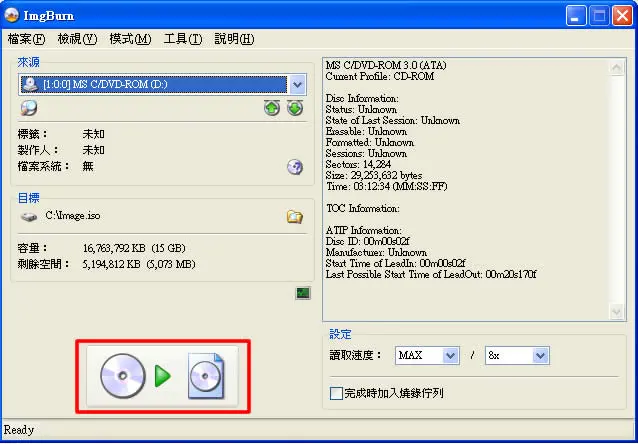Screen dimensions: 638x444
Task: Open the 8x read speed dropdown
Action: [x=540, y=356]
